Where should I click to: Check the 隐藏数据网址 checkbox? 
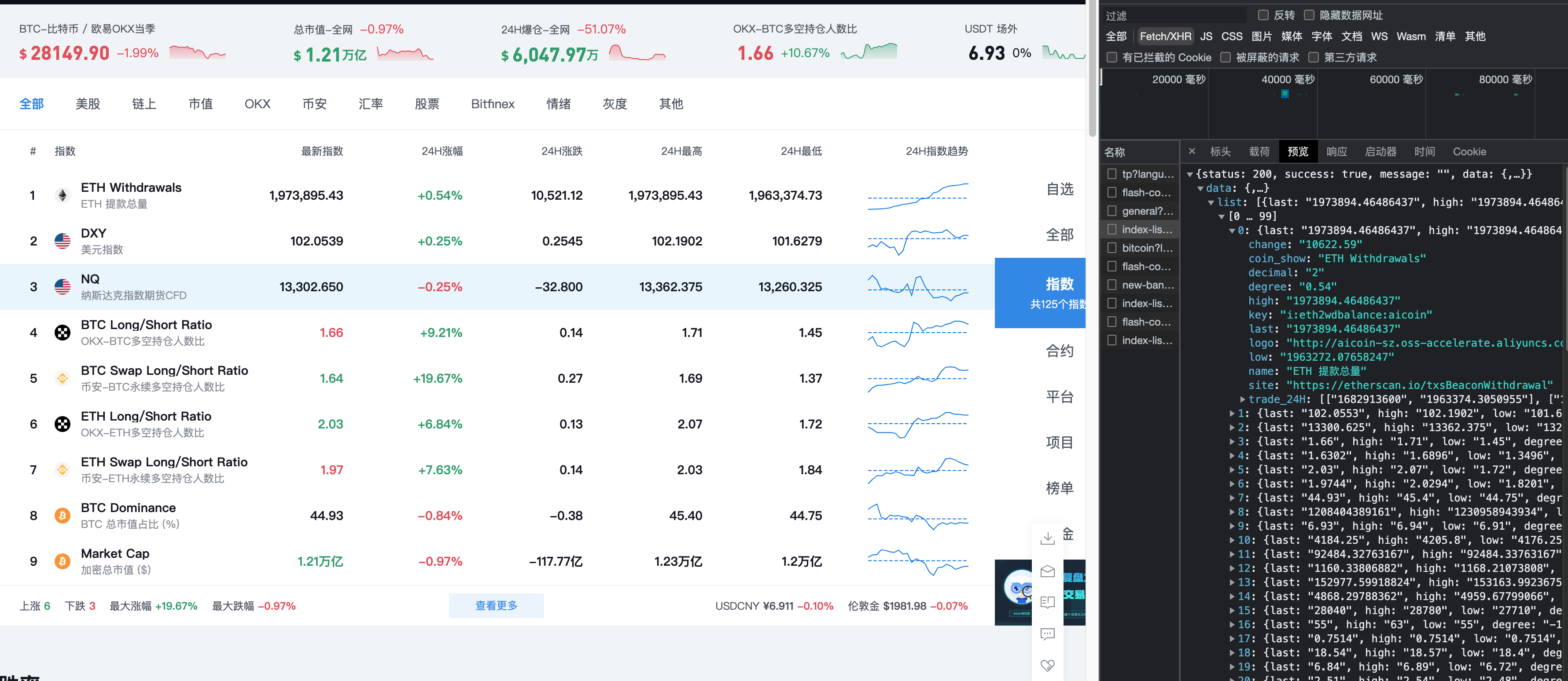tap(1309, 15)
